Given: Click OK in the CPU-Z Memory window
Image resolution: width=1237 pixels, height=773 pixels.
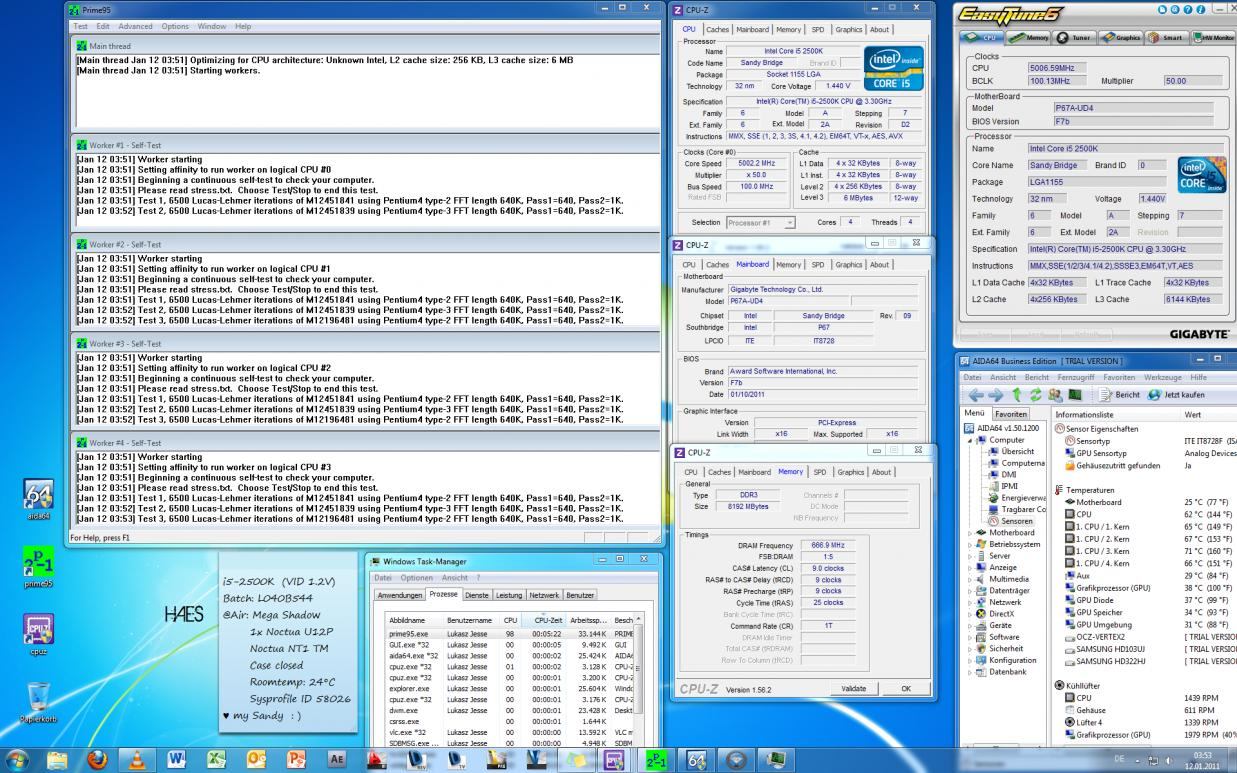Looking at the screenshot, I should (x=907, y=689).
